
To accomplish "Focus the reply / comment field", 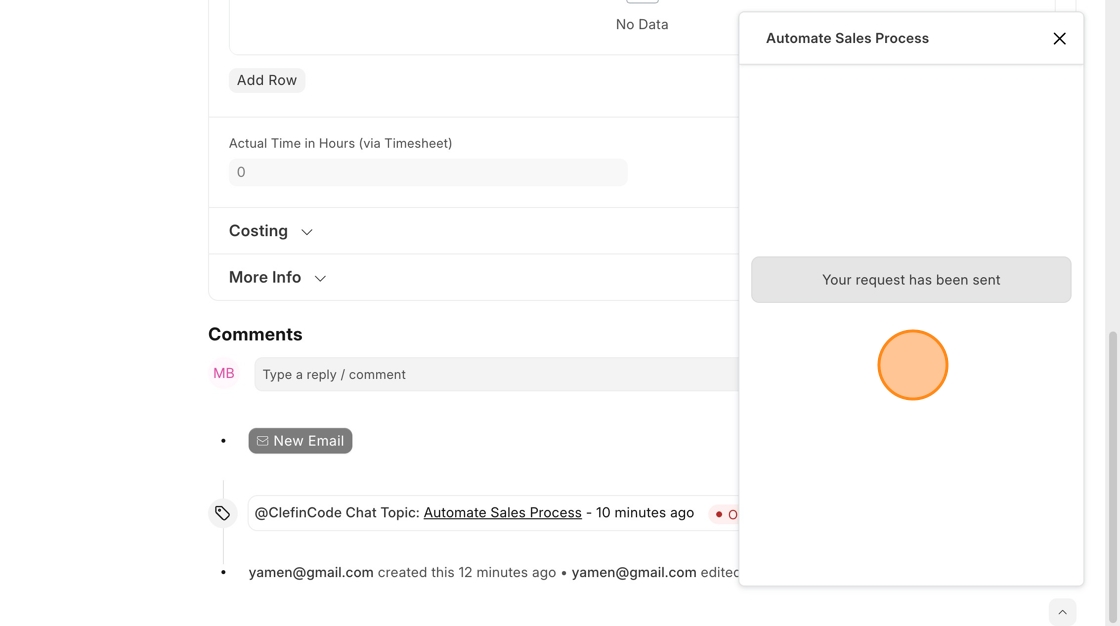I will [x=496, y=375].
